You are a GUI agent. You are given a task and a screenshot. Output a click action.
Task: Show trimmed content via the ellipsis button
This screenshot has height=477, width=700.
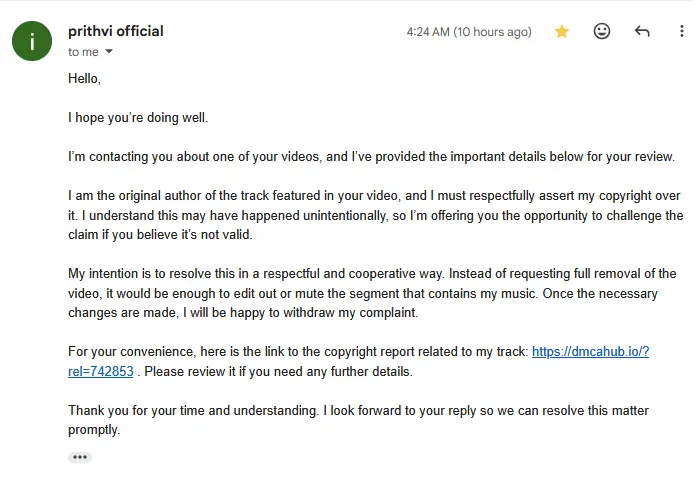[x=80, y=457]
